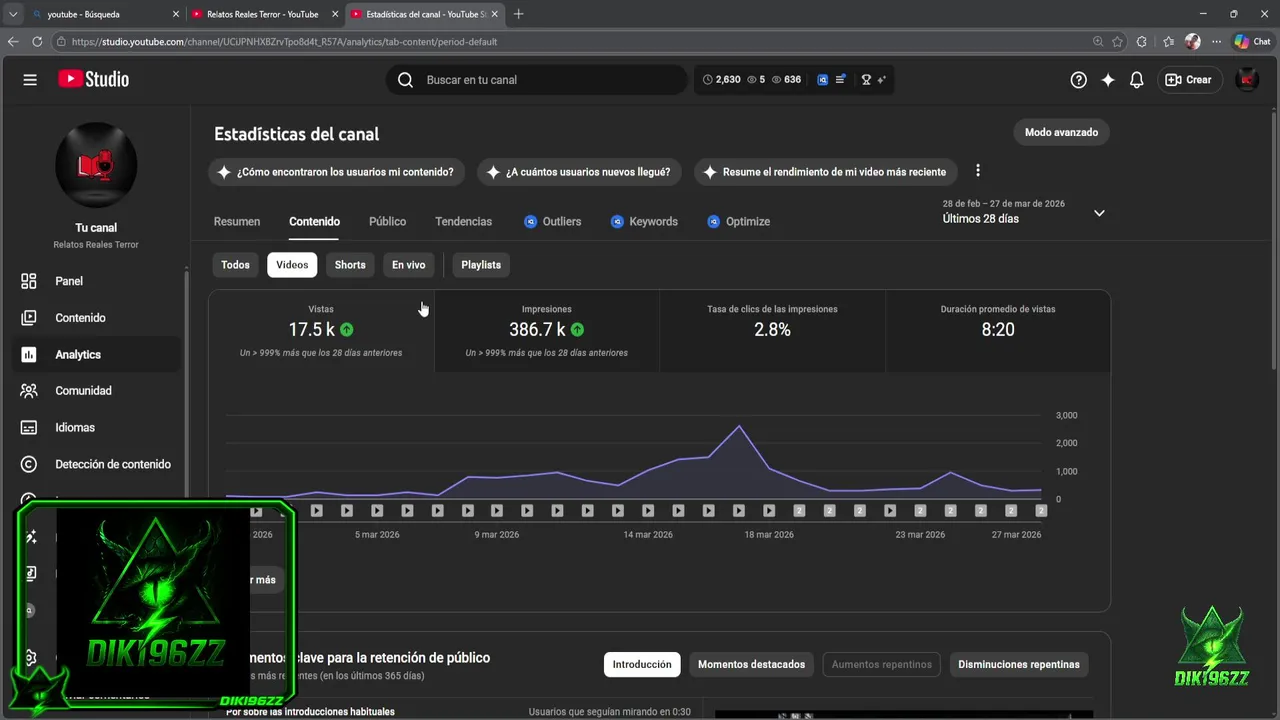Reload the page with refresh icon
This screenshot has width=1280, height=720.
point(37,42)
